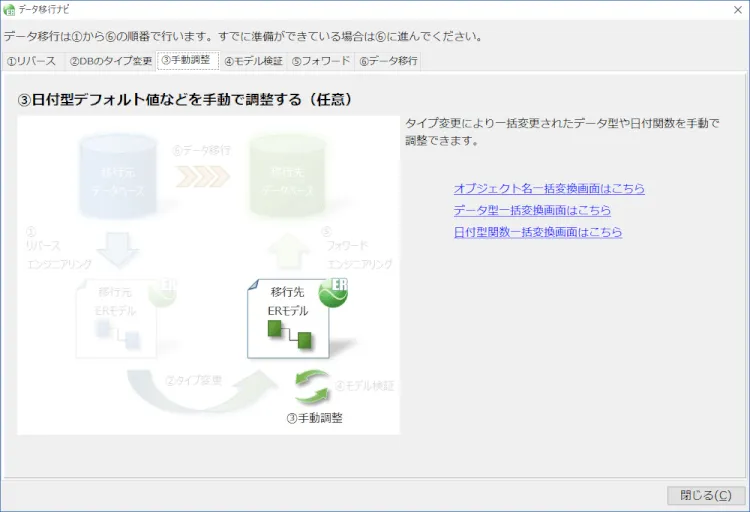Follow the 日付型関数一括変換画面 link

(538, 232)
